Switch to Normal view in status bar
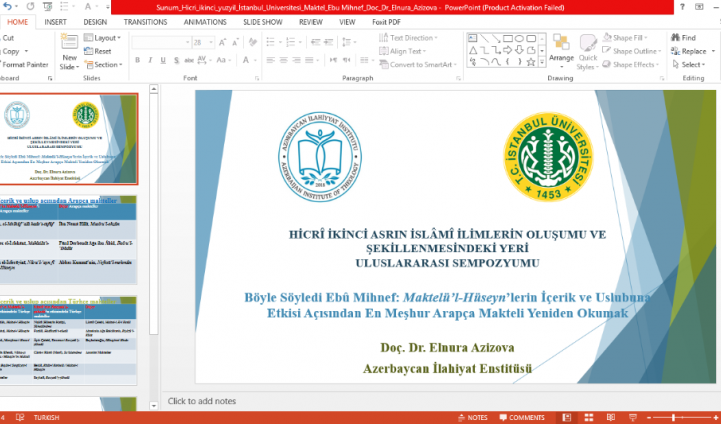This screenshot has height=424, width=721. pyautogui.click(x=566, y=418)
